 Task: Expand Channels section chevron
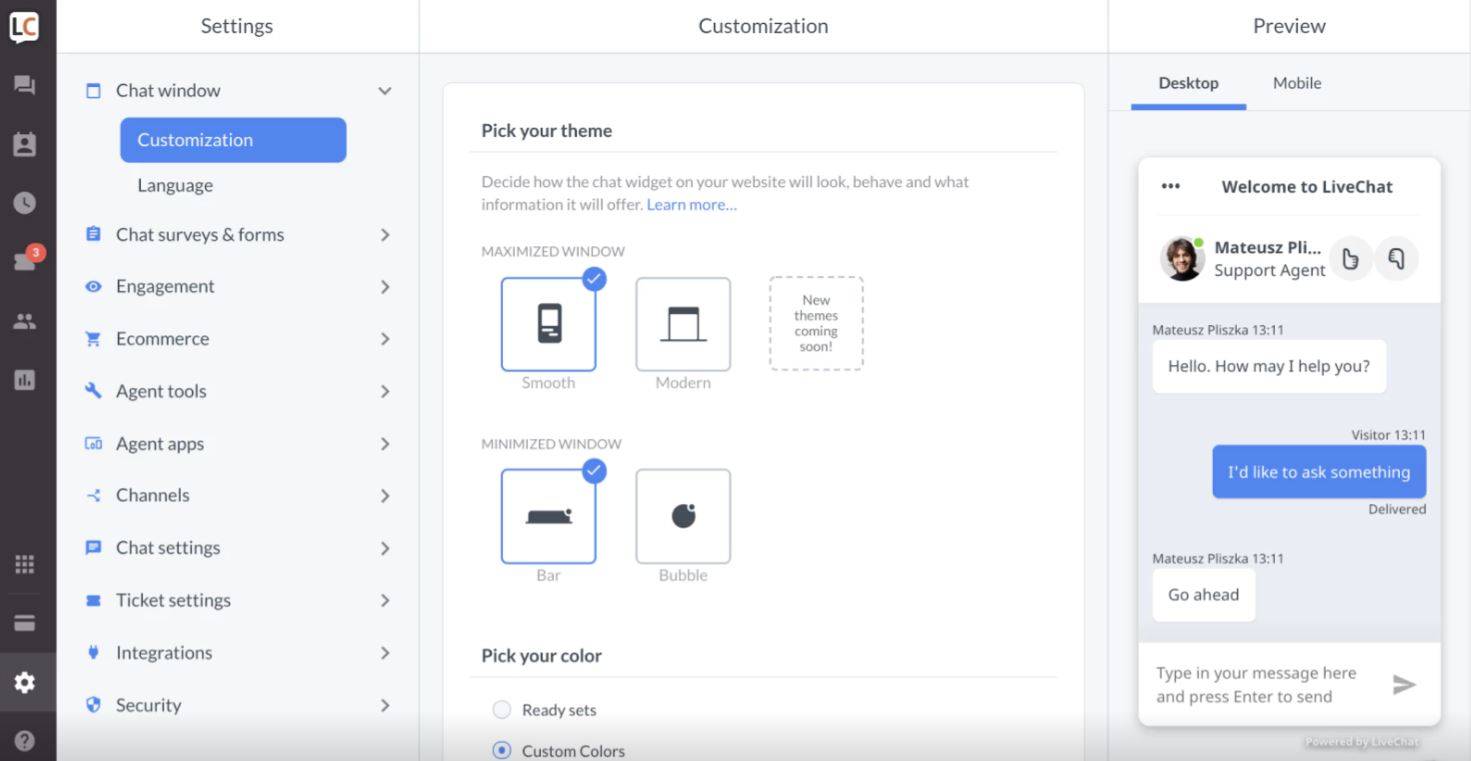point(385,496)
